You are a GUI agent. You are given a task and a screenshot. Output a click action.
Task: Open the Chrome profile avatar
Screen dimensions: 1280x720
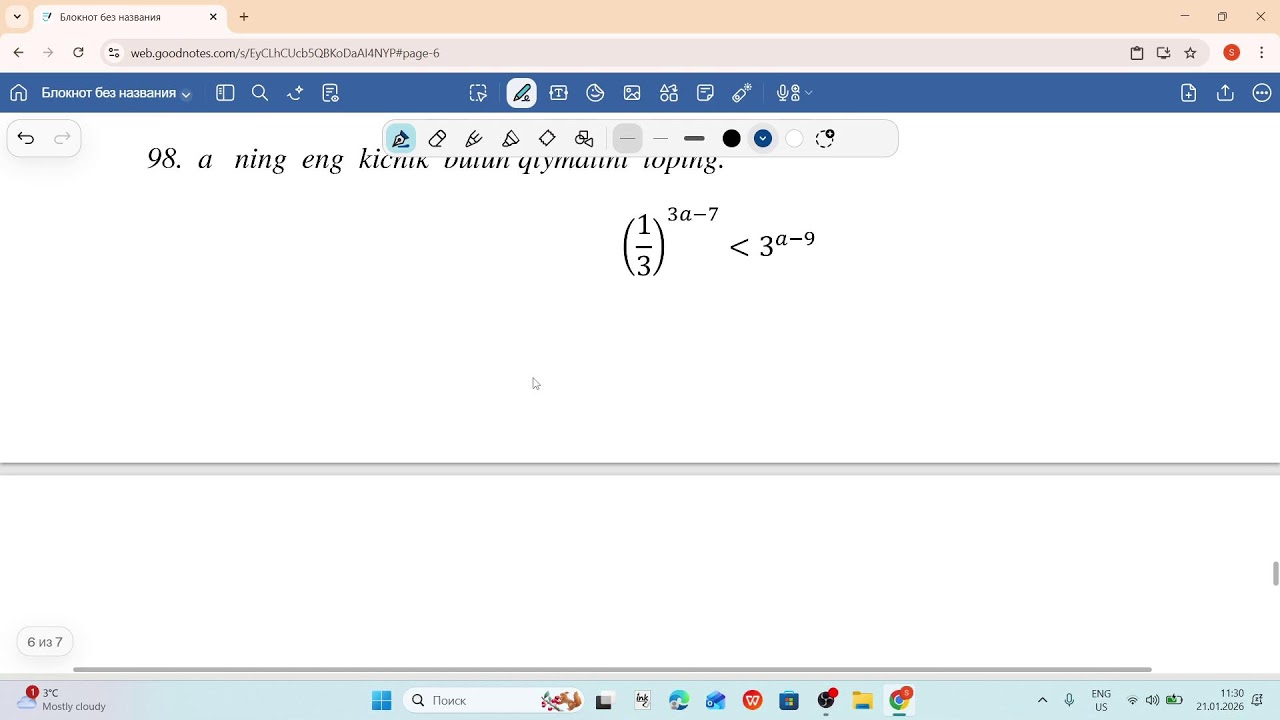click(1231, 53)
